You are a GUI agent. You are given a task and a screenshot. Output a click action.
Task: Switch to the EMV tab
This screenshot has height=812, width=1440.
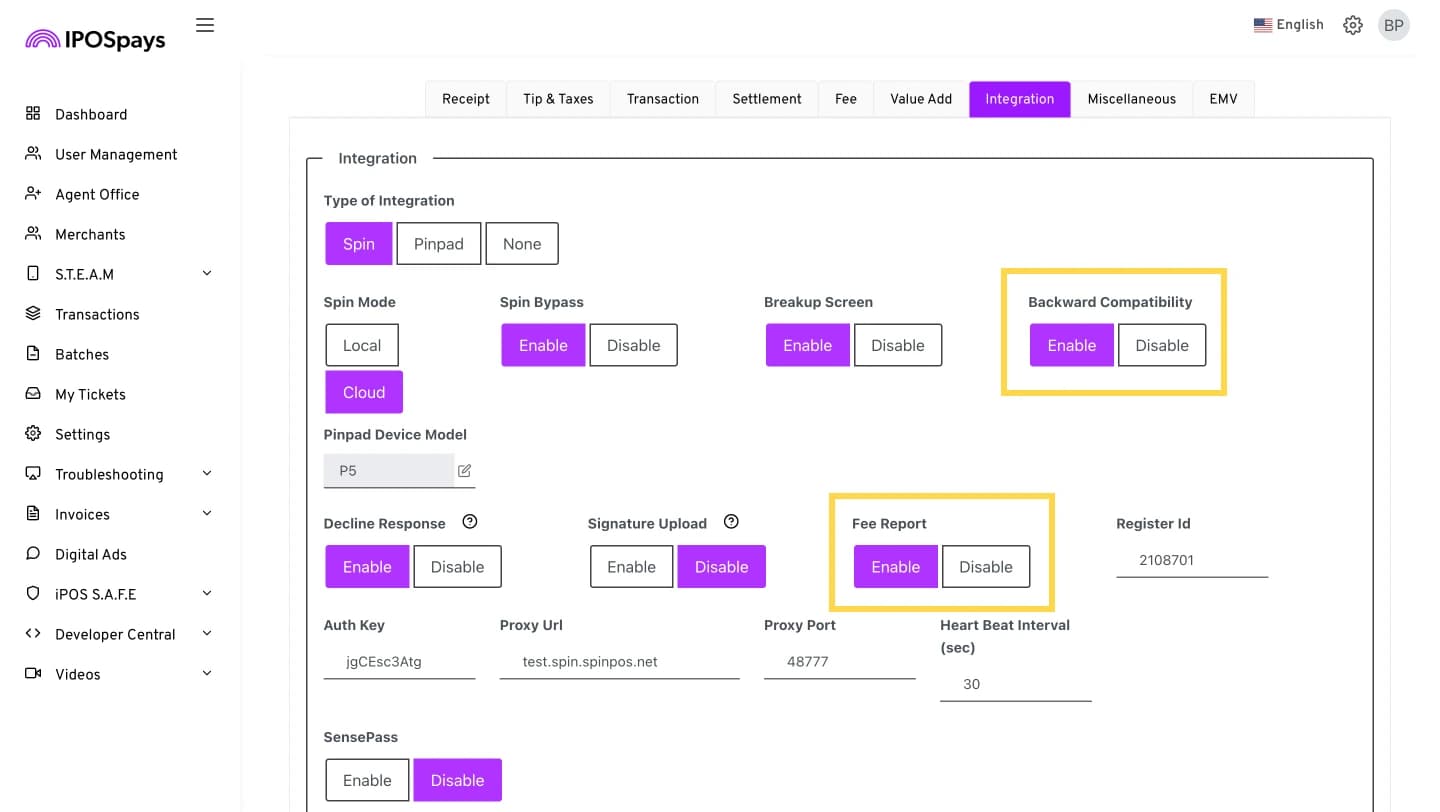pos(1223,99)
